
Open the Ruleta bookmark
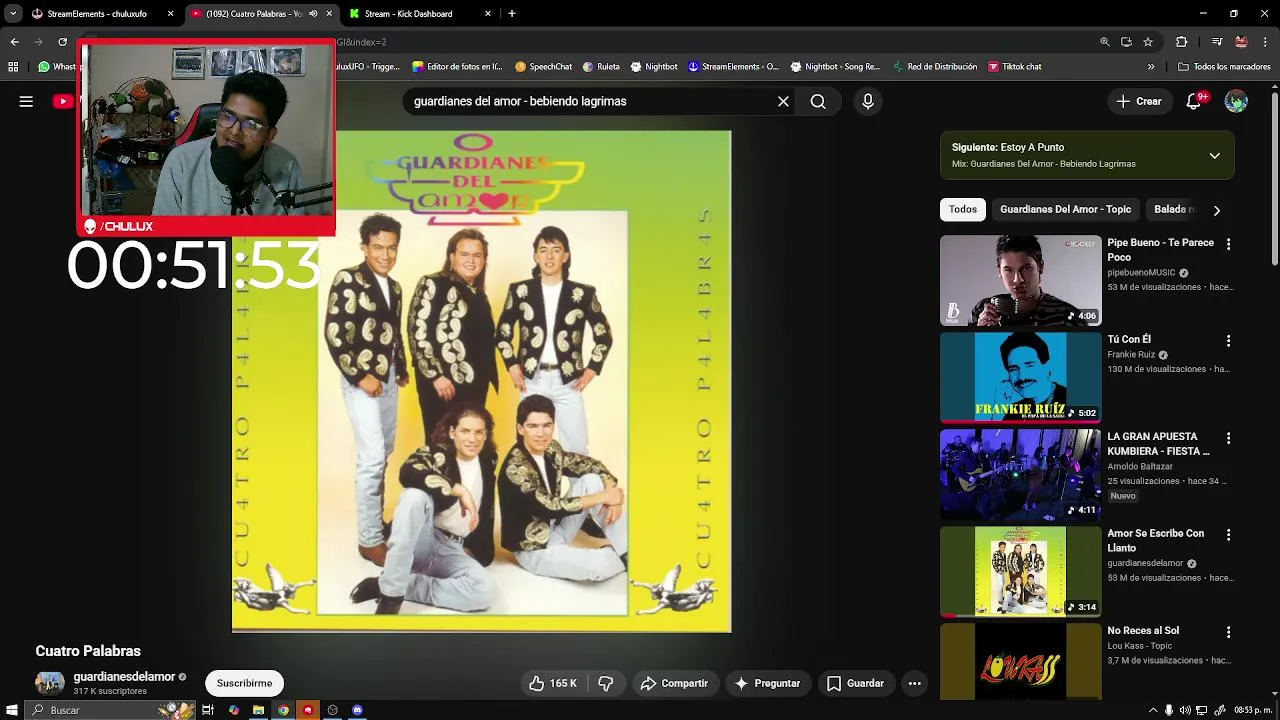tap(600, 67)
